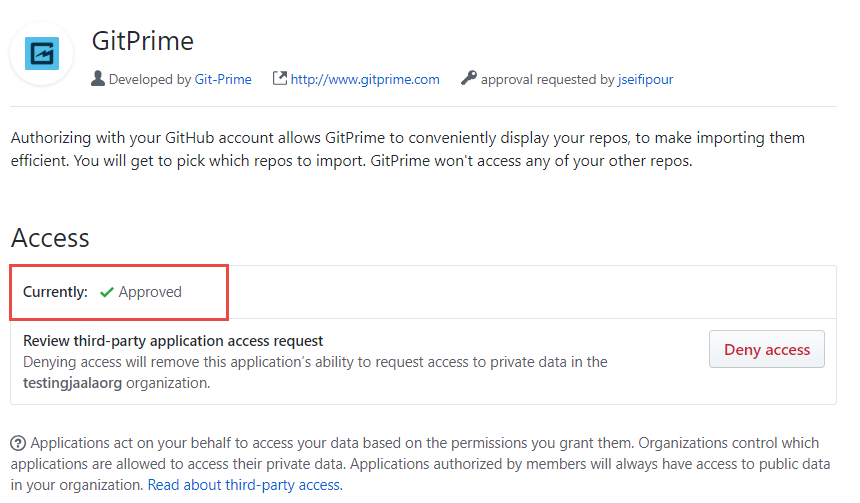Click the 'Authorizing with your GitHub account' paragraph
This screenshot has height=503, width=860.
[x=408, y=149]
